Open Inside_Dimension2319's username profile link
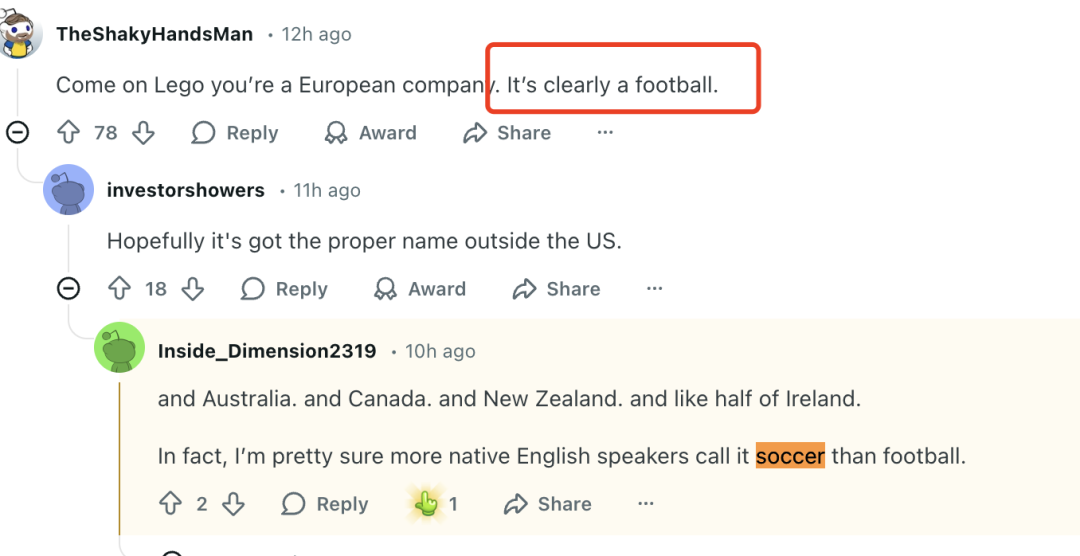This screenshot has width=1080, height=556. (267, 351)
